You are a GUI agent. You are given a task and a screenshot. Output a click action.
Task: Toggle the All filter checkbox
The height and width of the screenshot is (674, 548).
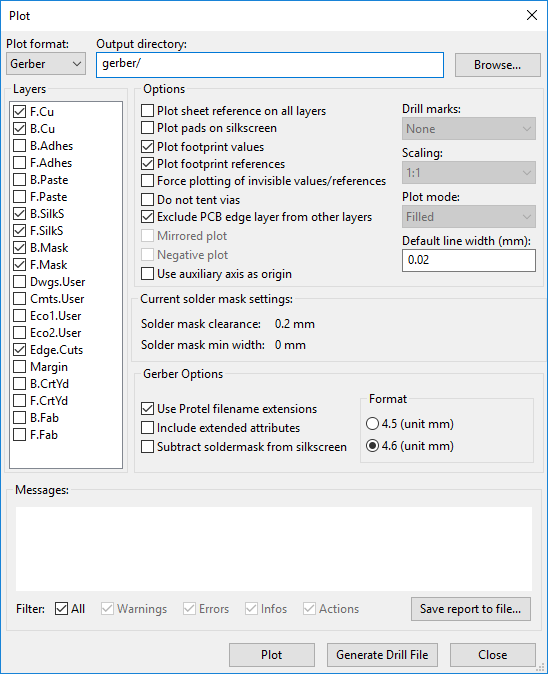pyautogui.click(x=61, y=609)
